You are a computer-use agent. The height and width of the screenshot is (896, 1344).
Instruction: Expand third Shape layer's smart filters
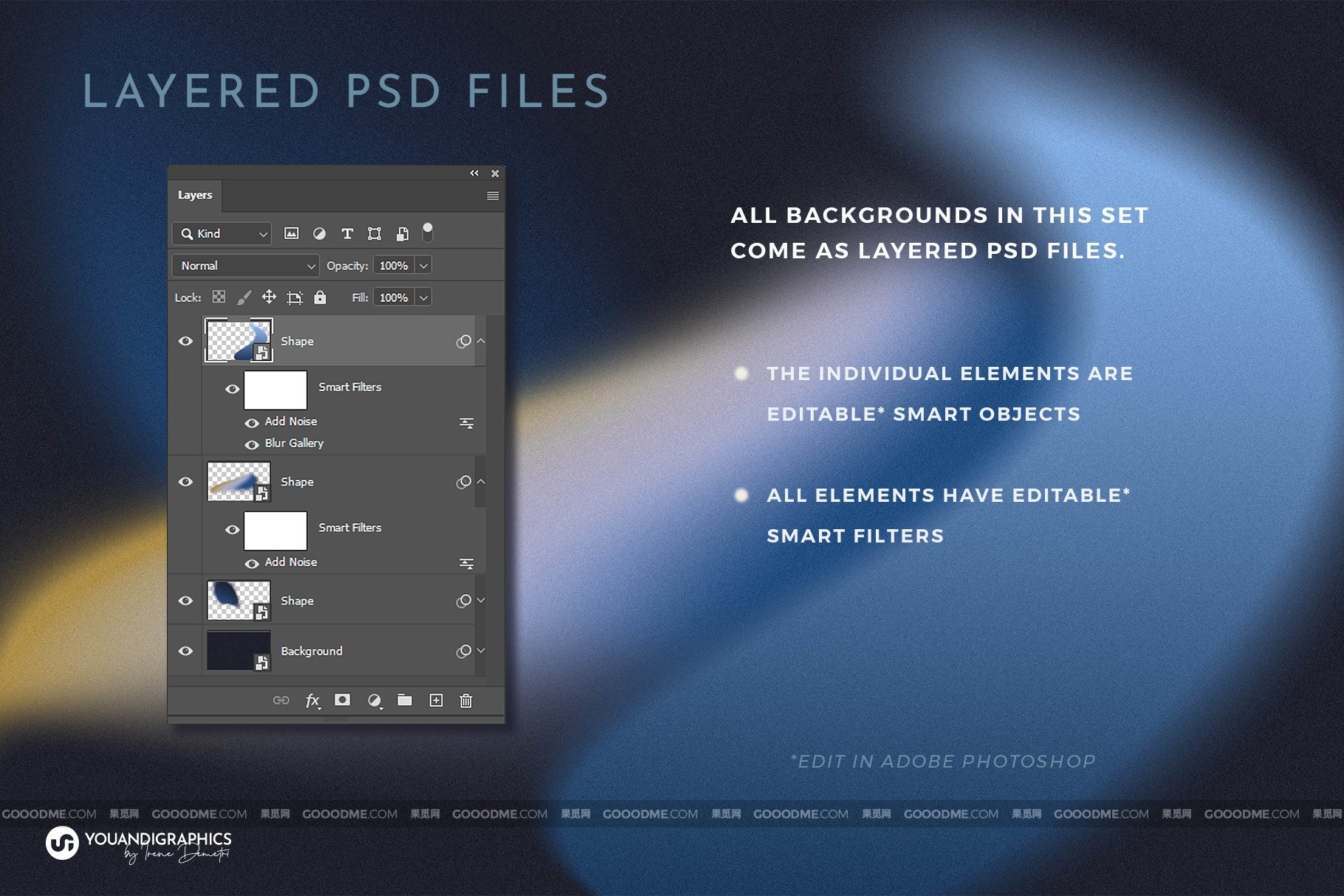(x=481, y=600)
